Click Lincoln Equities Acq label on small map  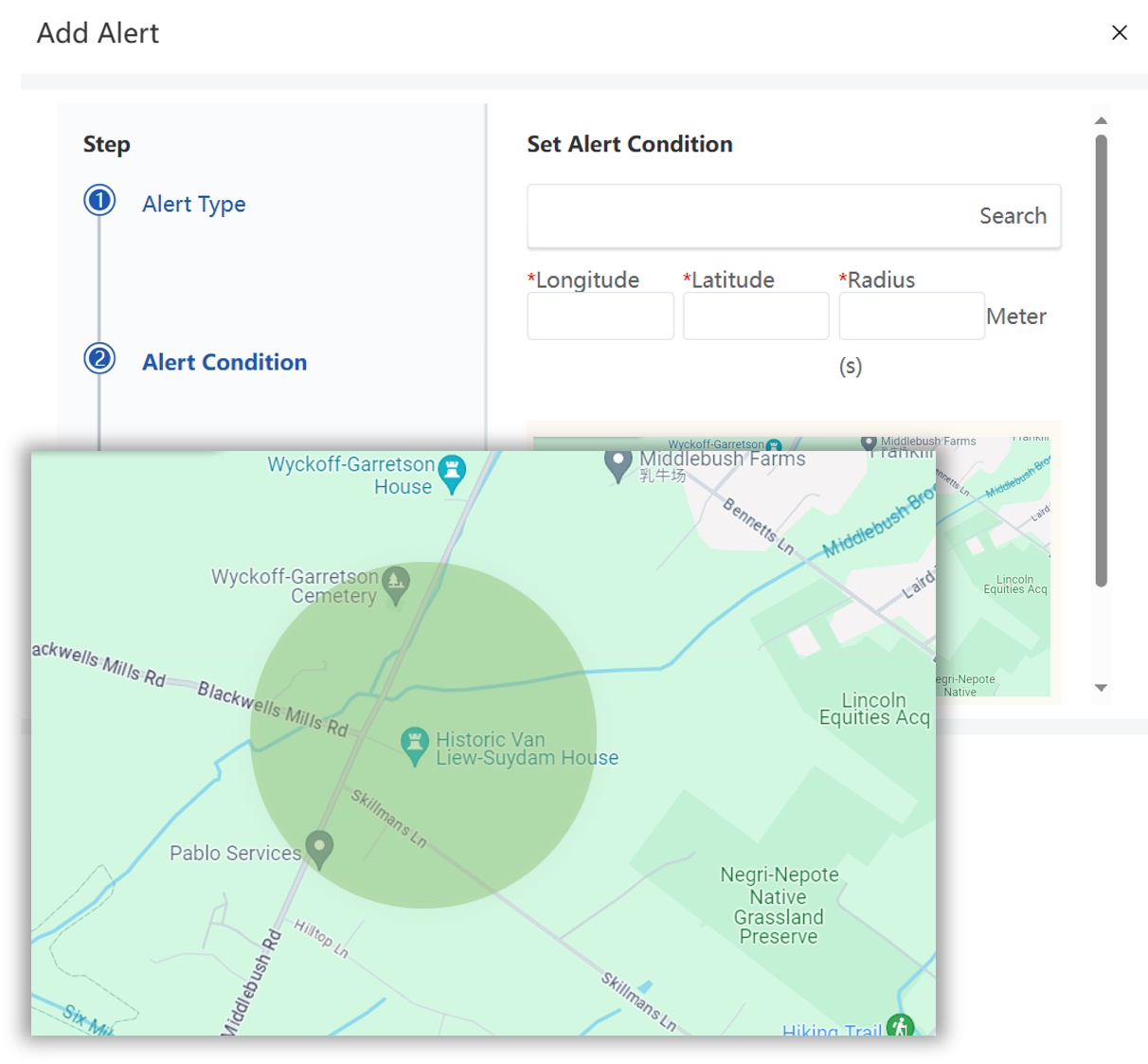(1015, 585)
